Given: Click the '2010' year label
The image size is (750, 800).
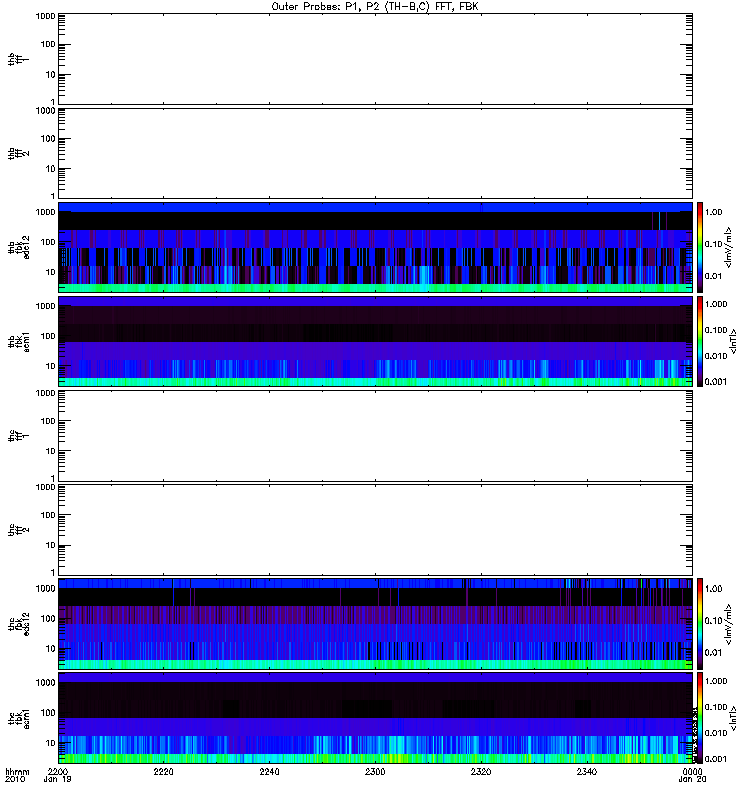Looking at the screenshot, I should [x=15, y=780].
